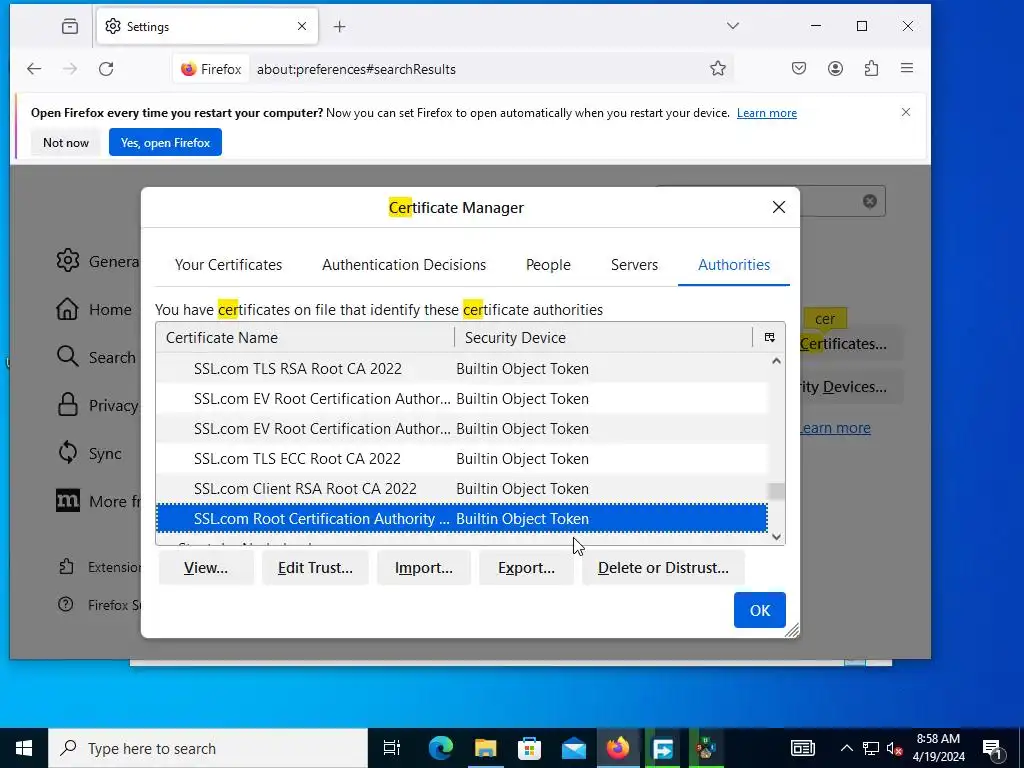Open Search settings in sidebar

click(x=97, y=357)
